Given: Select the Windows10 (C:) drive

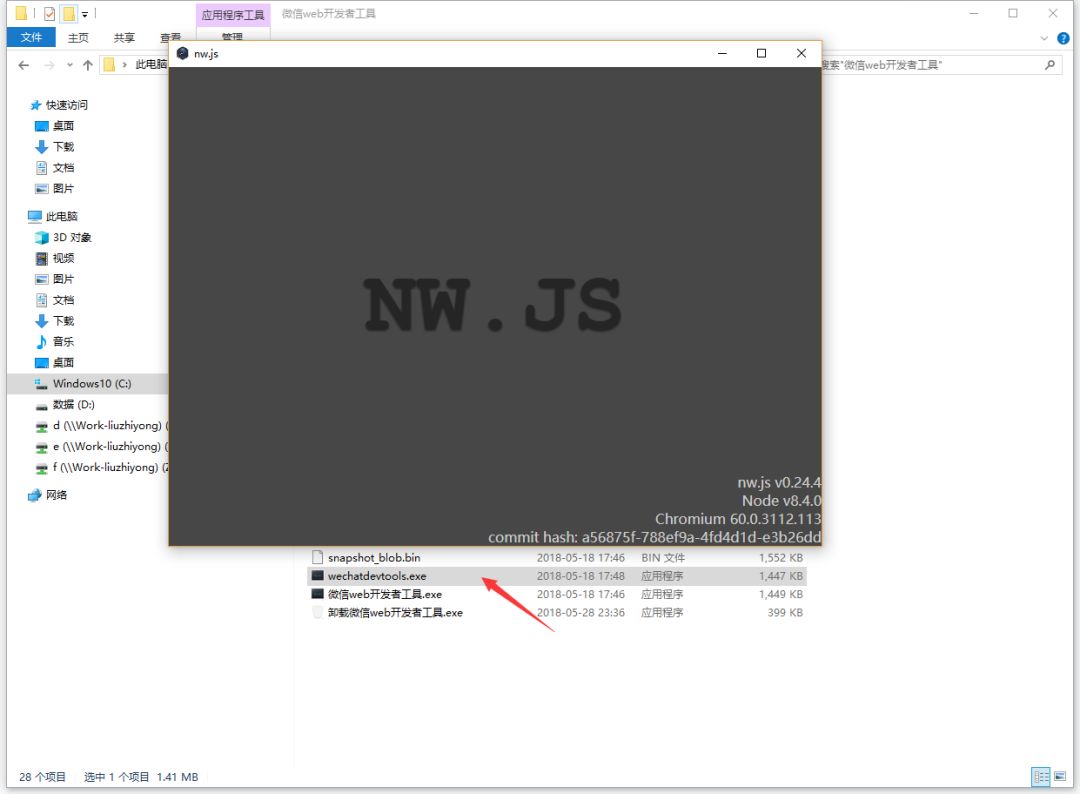Looking at the screenshot, I should (87, 384).
